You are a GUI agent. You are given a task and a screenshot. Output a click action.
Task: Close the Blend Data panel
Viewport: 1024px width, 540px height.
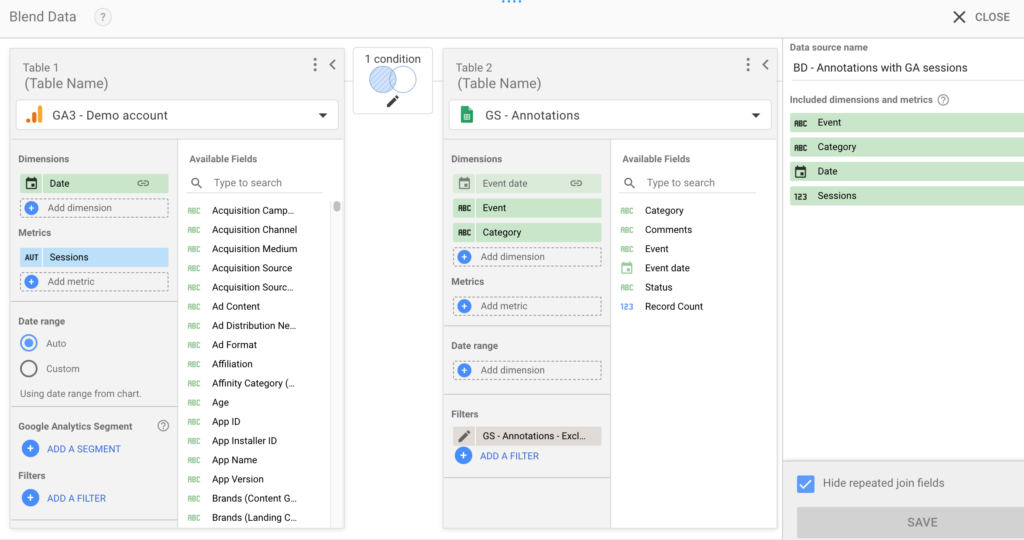pos(980,17)
